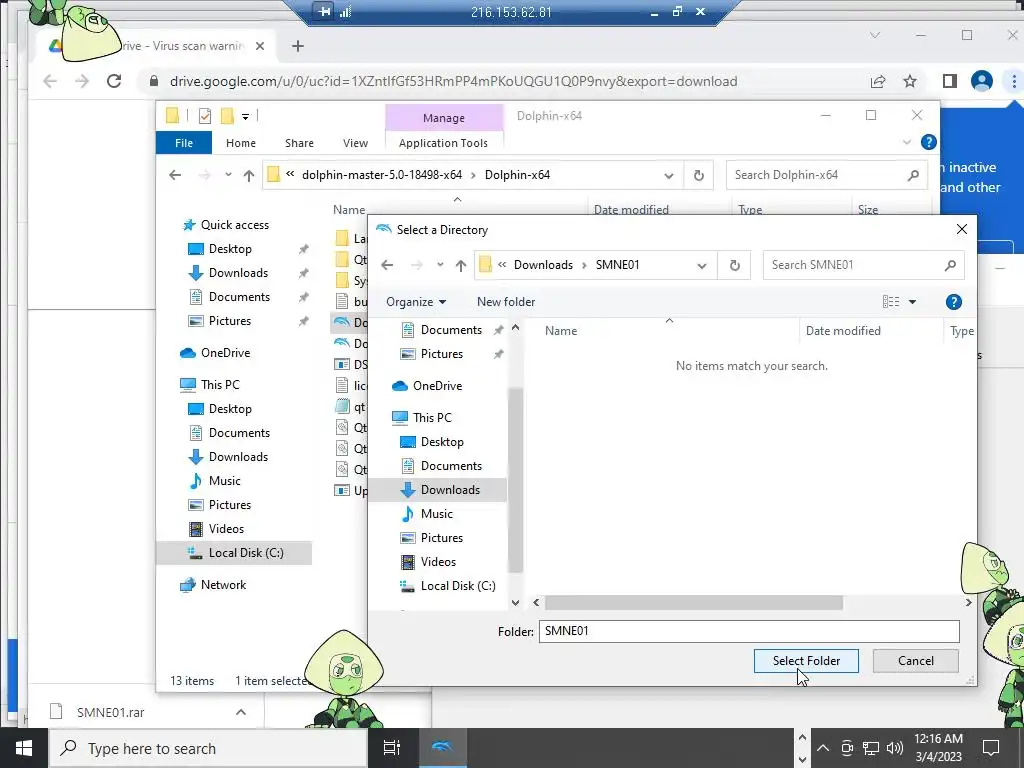This screenshot has width=1024, height=768.
Task: Click Search Dolphin-x64 box
Action: (x=827, y=175)
